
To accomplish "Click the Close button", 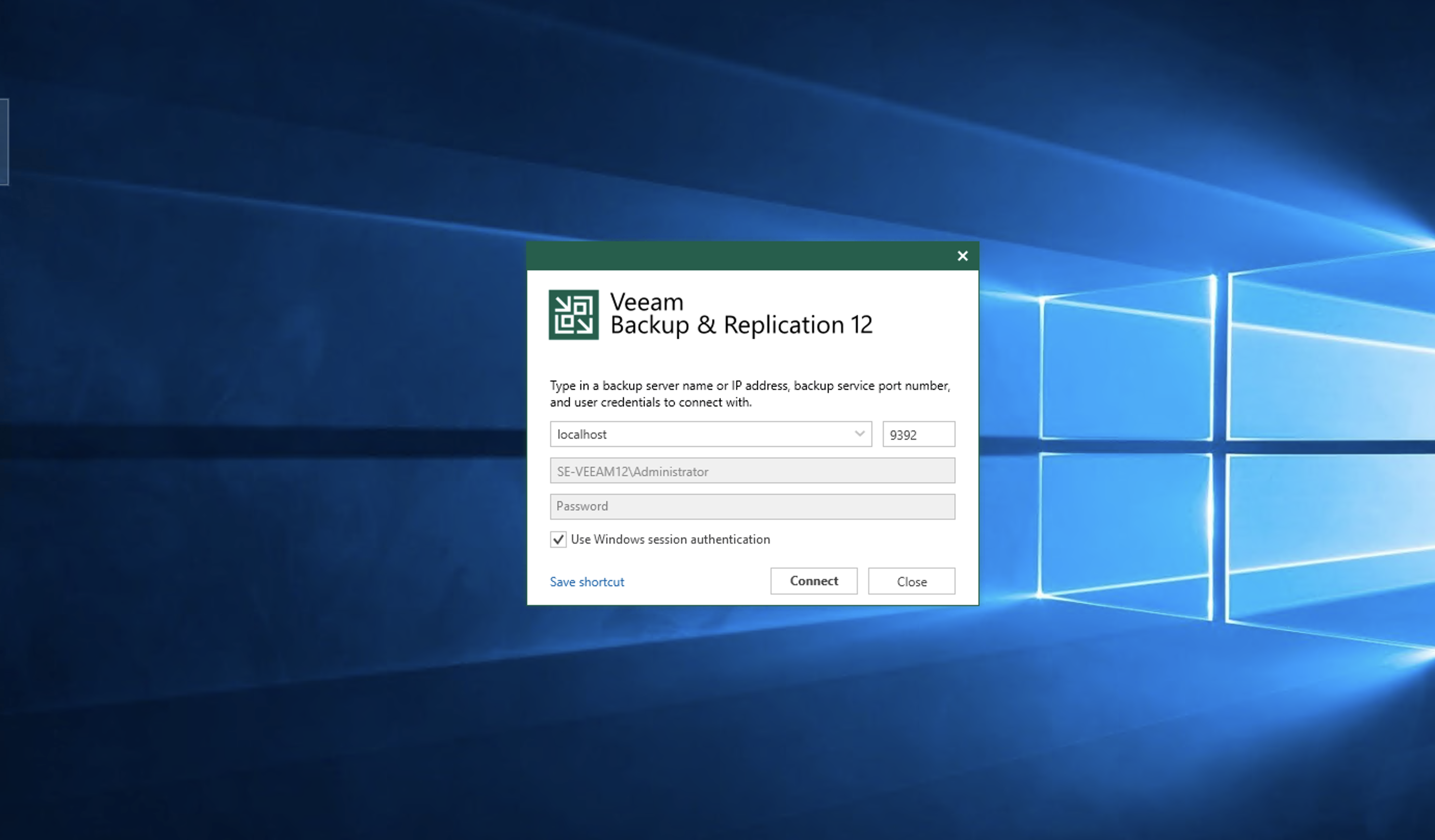I will pos(911,581).
